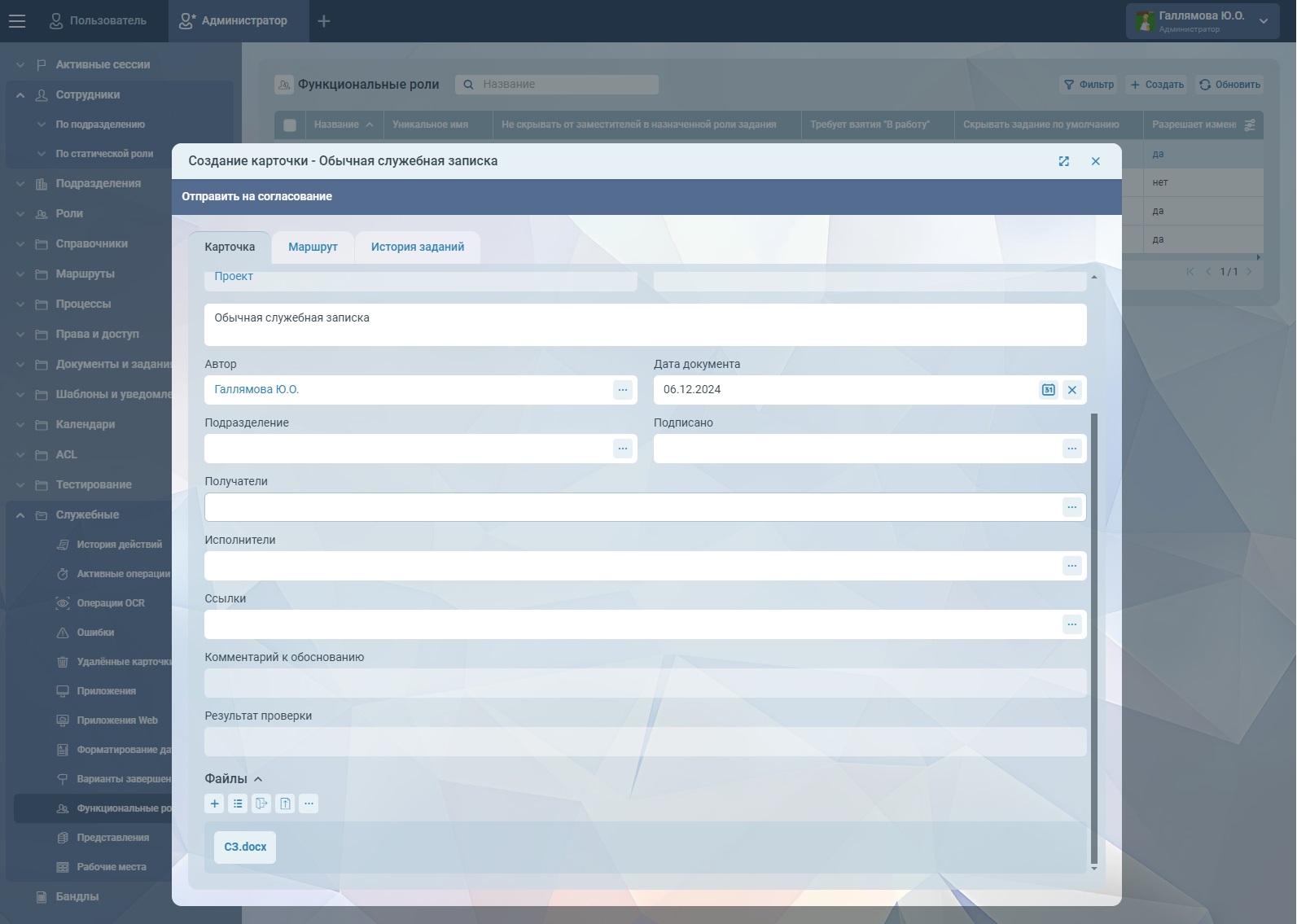Toggle the select-all checkbox in table header
This screenshot has width=1297, height=924.
290,125
